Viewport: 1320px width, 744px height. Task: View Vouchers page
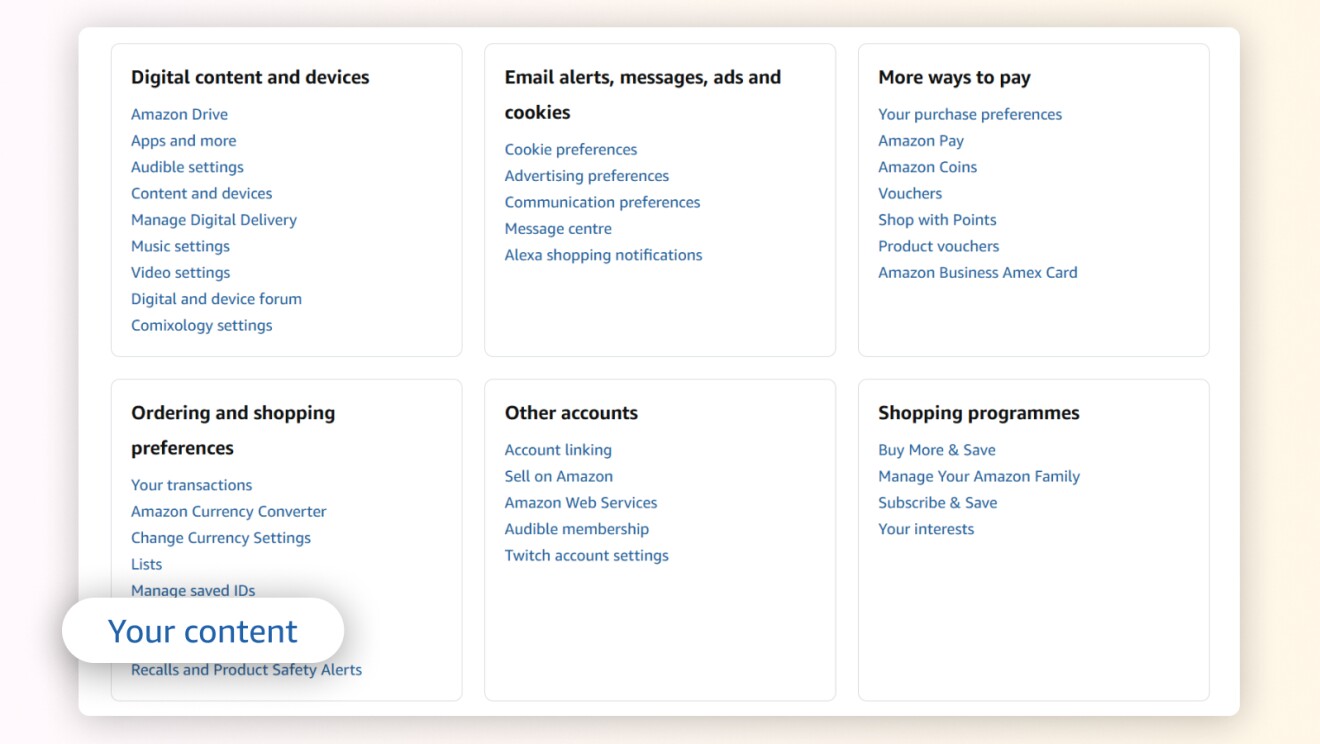pos(910,193)
